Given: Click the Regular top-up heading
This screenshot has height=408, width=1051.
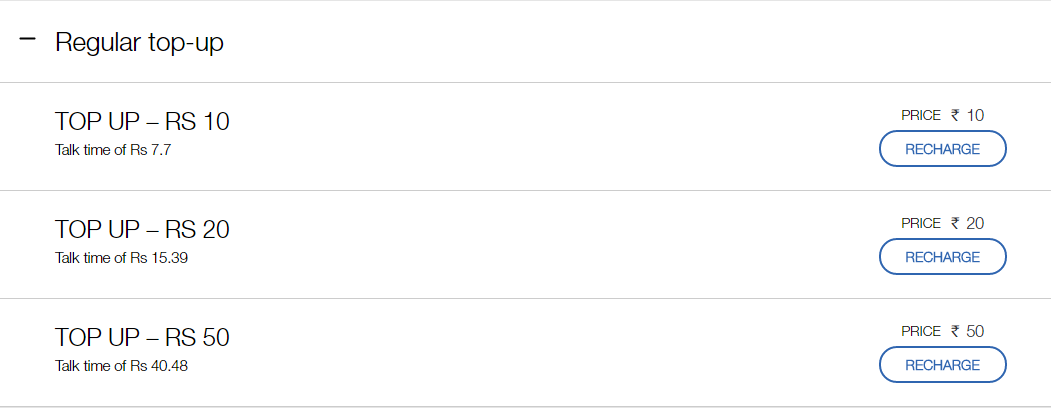Looking at the screenshot, I should (139, 43).
